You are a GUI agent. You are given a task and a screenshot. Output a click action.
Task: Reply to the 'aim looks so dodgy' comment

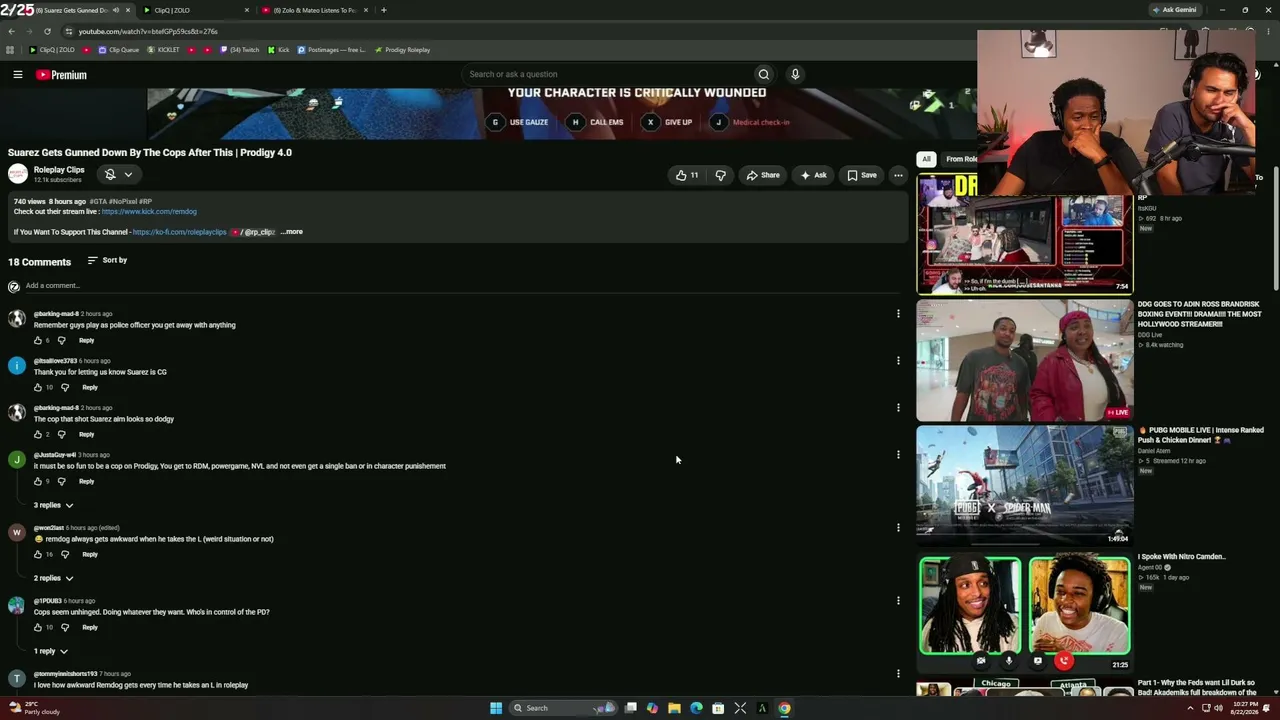pyautogui.click(x=87, y=435)
